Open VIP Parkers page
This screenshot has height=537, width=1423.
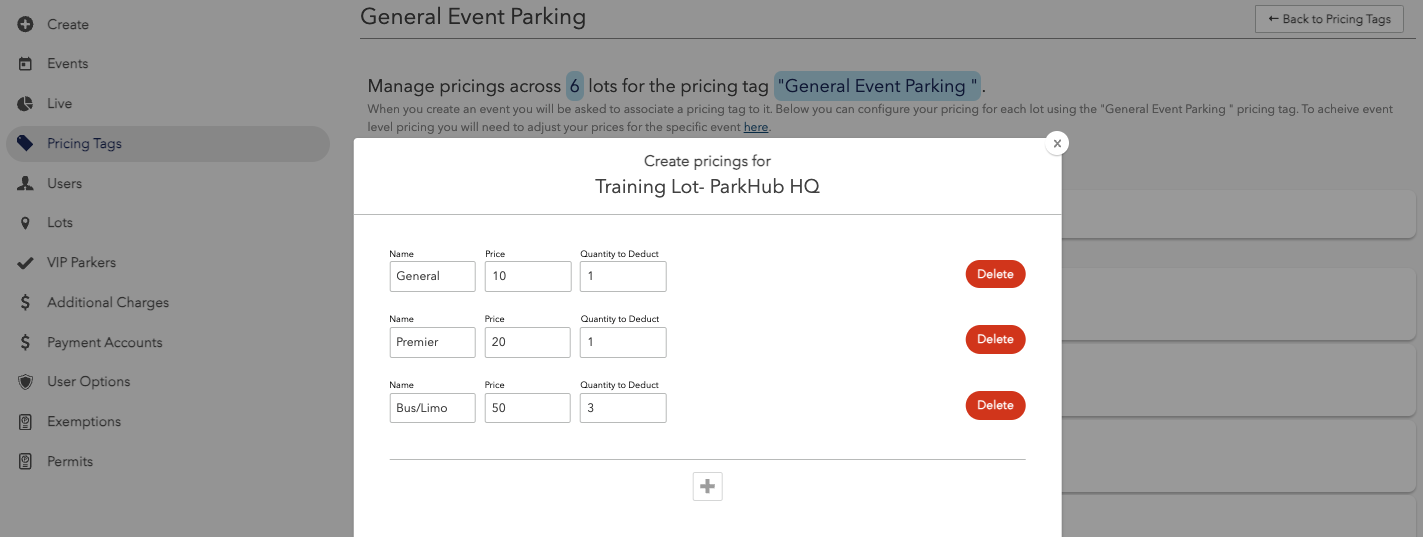tap(82, 263)
